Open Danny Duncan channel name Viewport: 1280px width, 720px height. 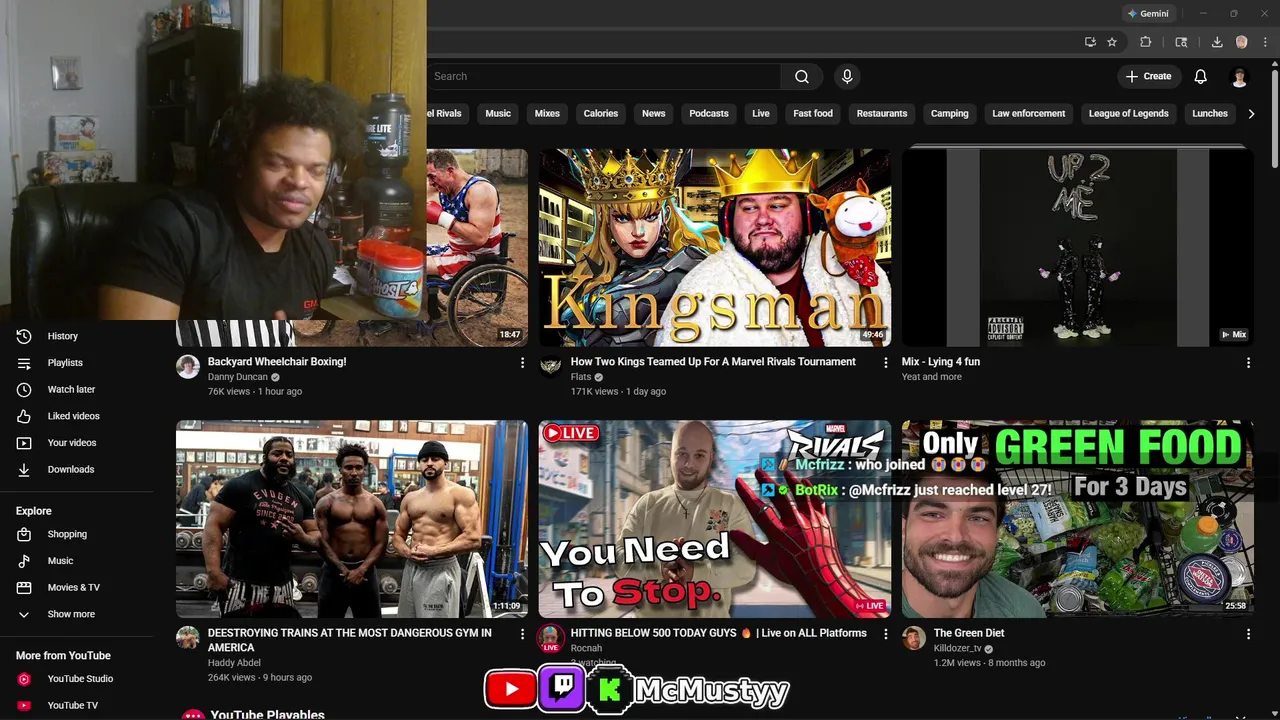click(238, 377)
